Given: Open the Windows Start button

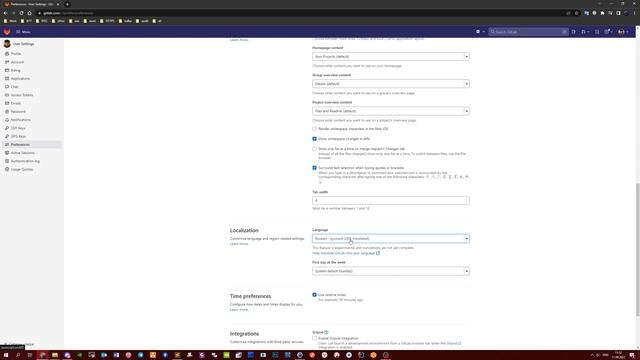Looking at the screenshot, I should (6, 355).
